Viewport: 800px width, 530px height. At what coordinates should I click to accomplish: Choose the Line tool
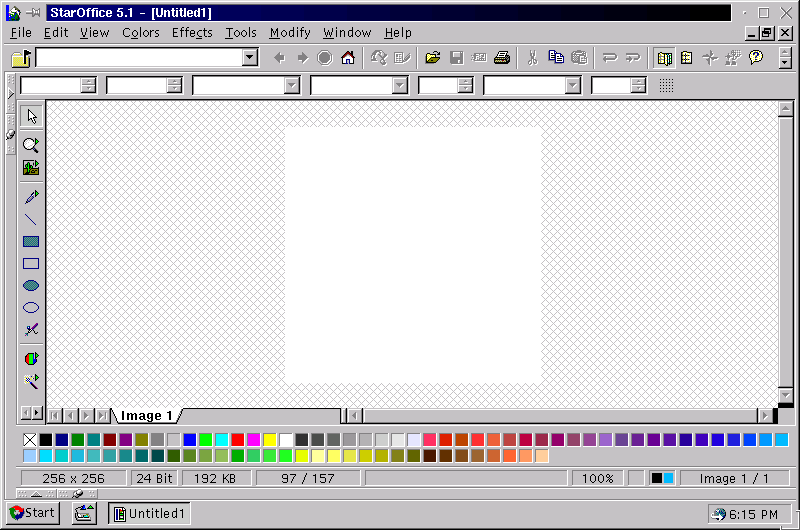tap(31, 219)
